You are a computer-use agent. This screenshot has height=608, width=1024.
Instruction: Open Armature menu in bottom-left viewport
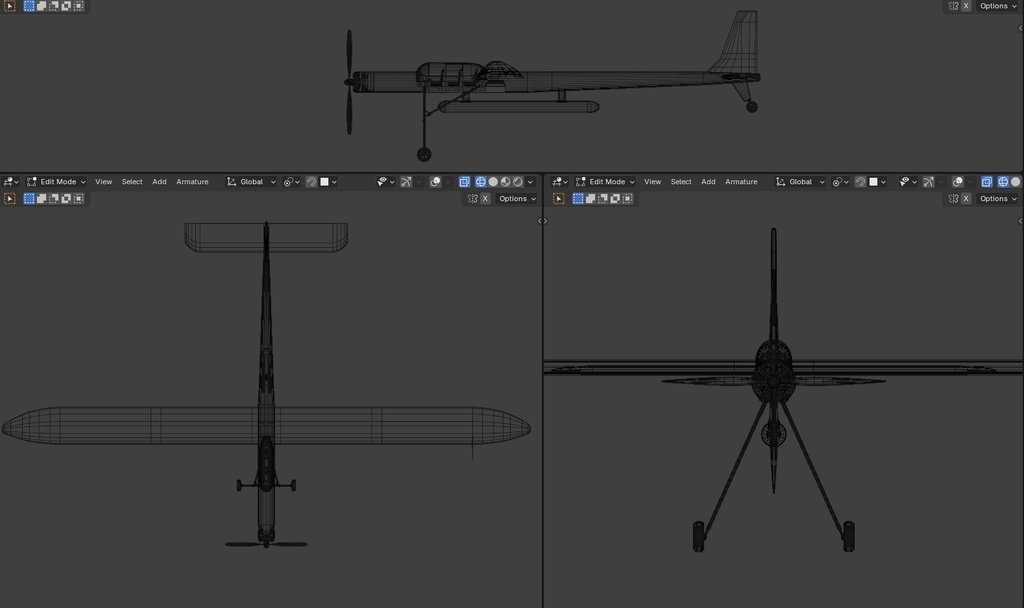click(x=192, y=182)
